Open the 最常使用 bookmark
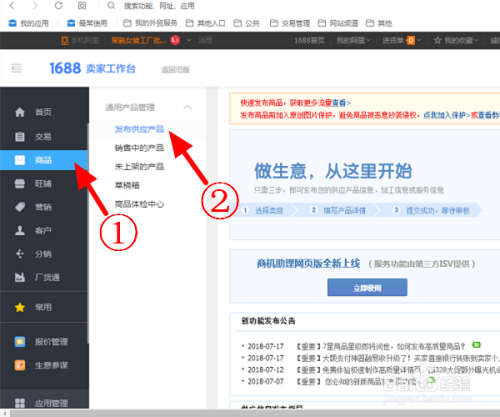This screenshot has width=500, height=417. (87, 23)
